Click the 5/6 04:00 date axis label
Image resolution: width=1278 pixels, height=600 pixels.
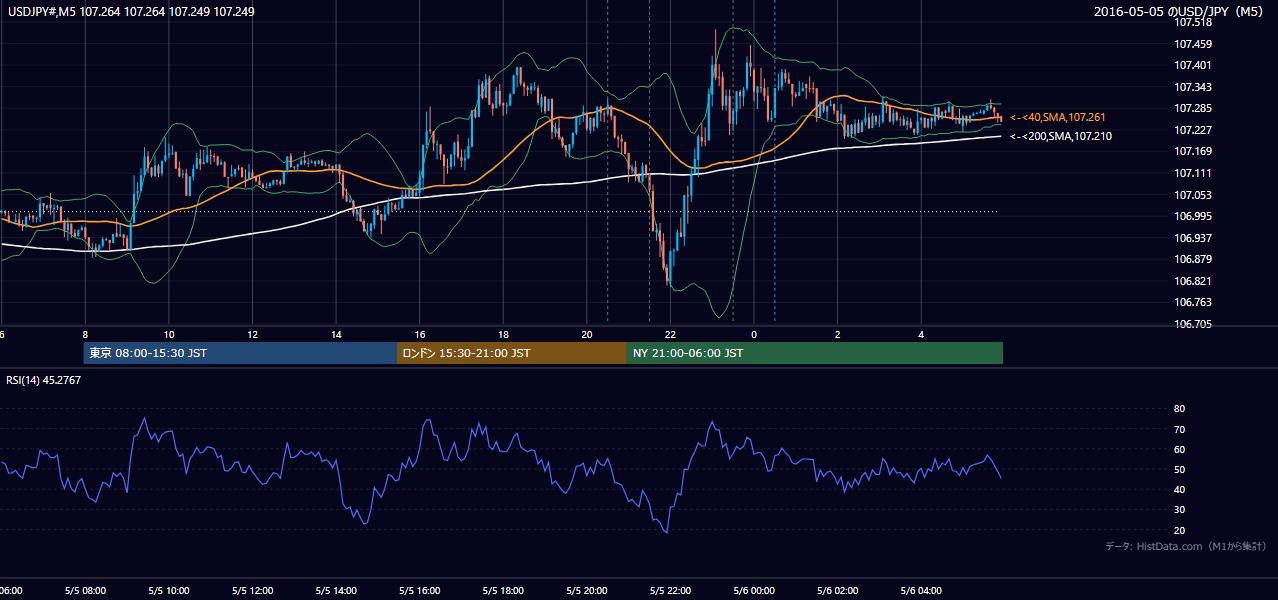[x=921, y=590]
